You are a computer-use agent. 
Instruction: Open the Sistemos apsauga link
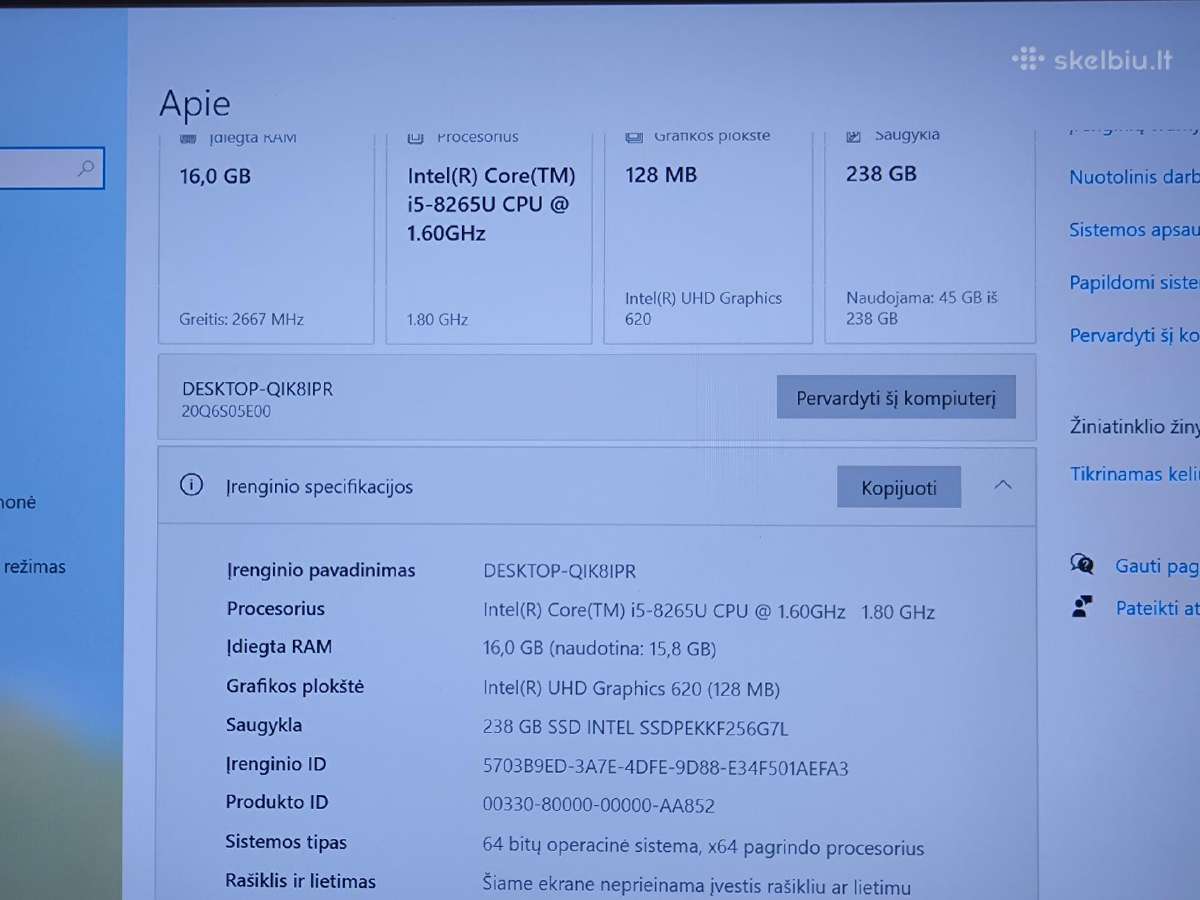click(1134, 230)
